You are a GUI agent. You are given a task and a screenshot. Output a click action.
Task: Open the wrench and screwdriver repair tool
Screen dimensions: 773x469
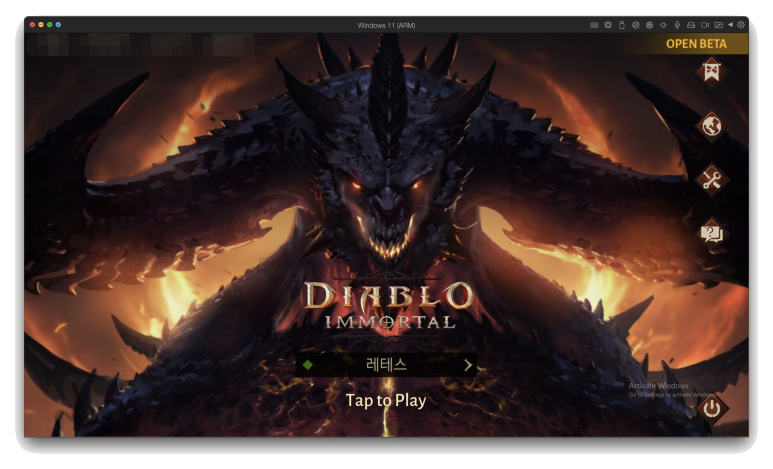711,180
